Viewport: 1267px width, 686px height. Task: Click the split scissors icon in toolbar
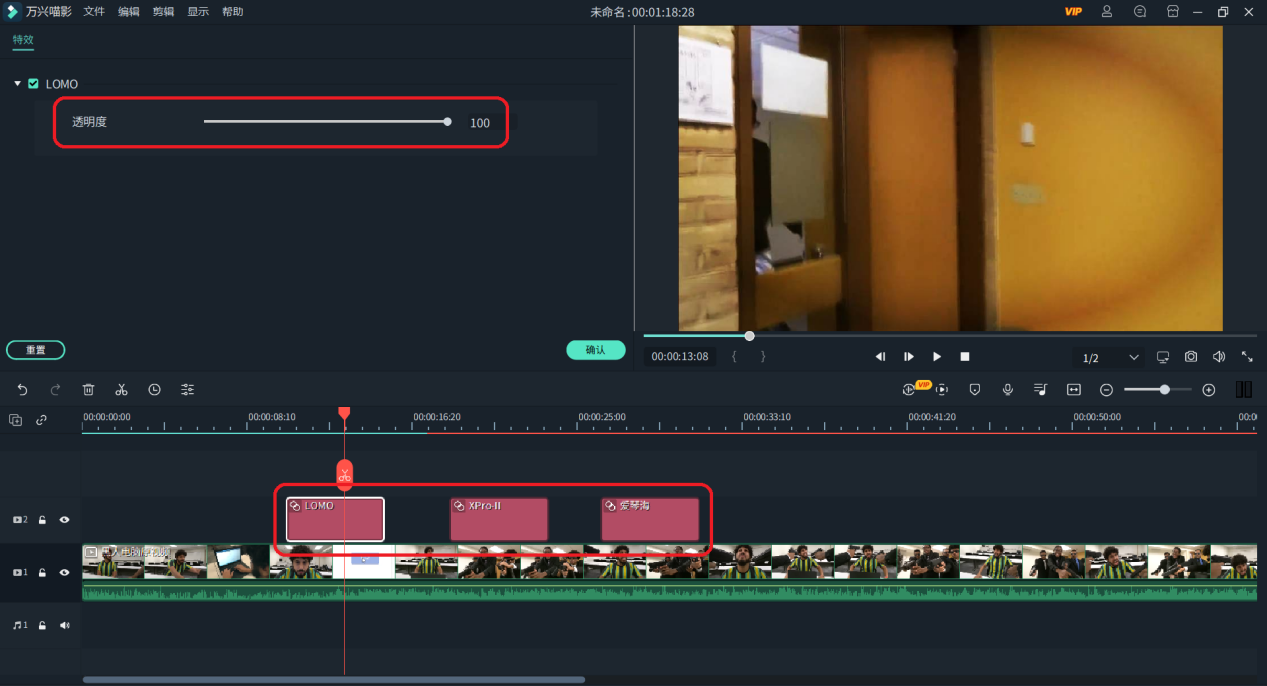121,390
